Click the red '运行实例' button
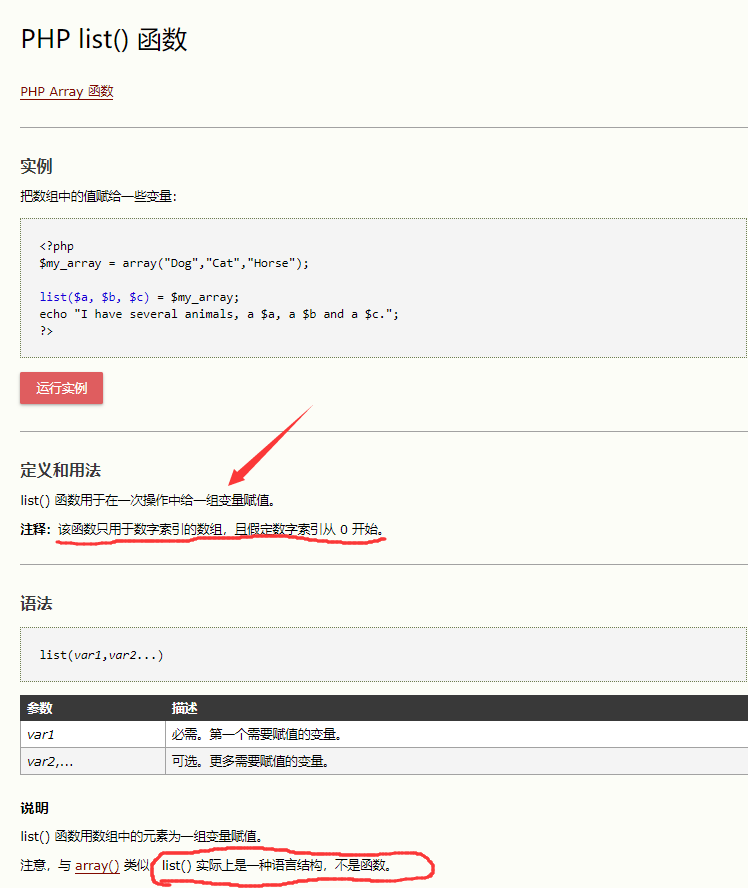Viewport: 748px width, 888px height. (x=61, y=388)
